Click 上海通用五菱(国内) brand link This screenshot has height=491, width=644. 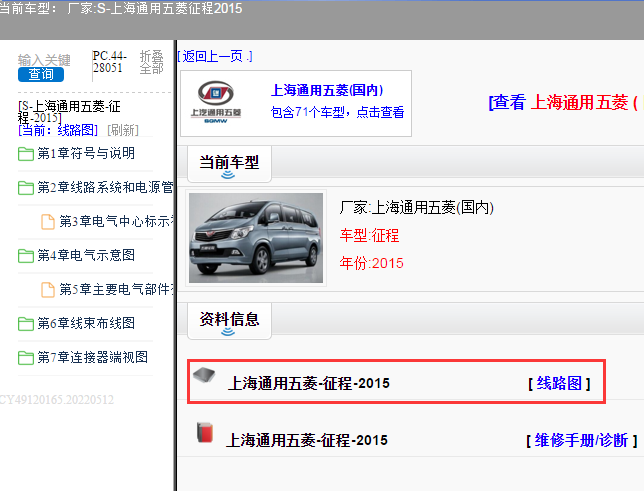pyautogui.click(x=327, y=90)
